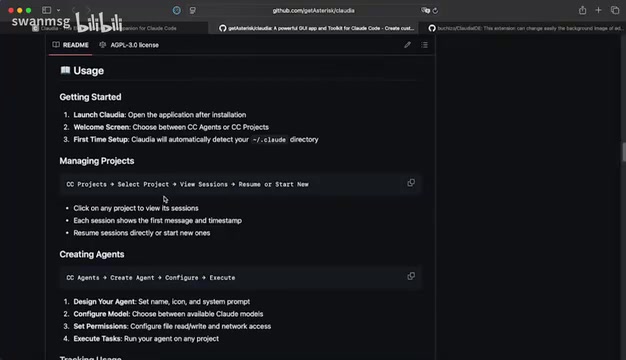Image resolution: width=626 pixels, height=360 pixels.
Task: Click the Configure Model list item
Action: (x=168, y=314)
